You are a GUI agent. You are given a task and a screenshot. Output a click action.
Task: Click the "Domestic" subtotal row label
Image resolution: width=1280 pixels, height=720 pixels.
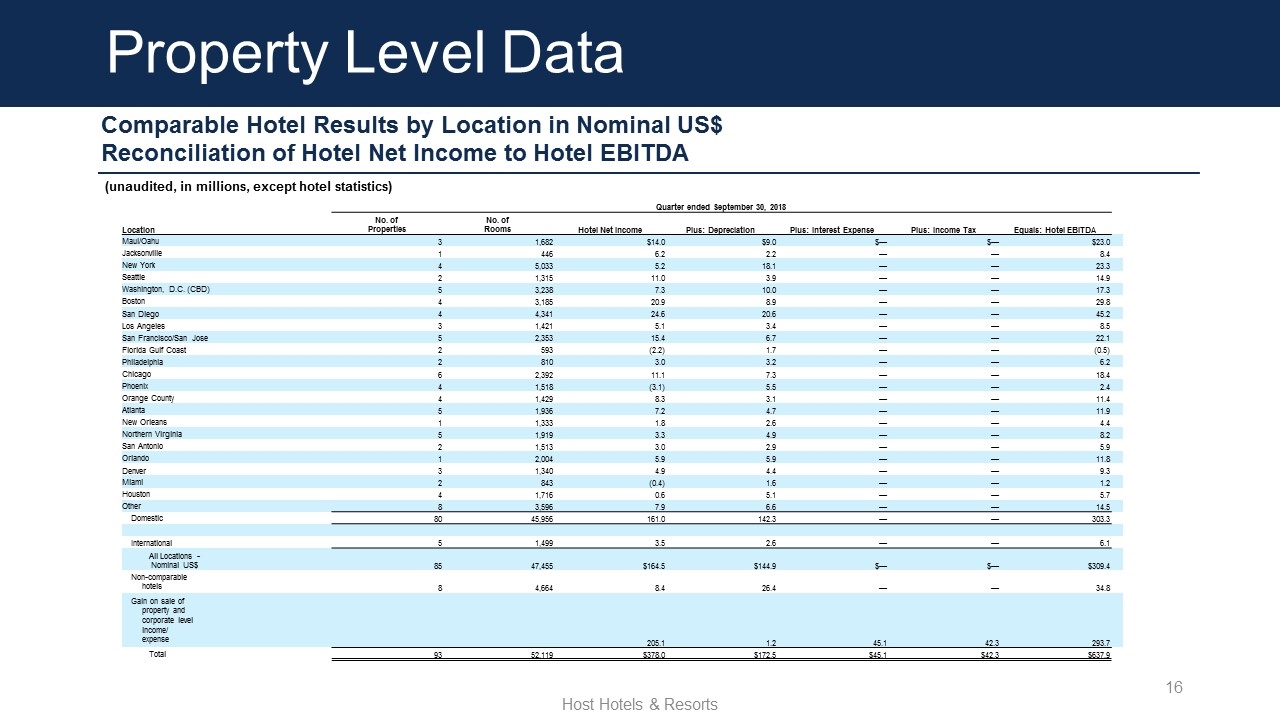click(147, 518)
